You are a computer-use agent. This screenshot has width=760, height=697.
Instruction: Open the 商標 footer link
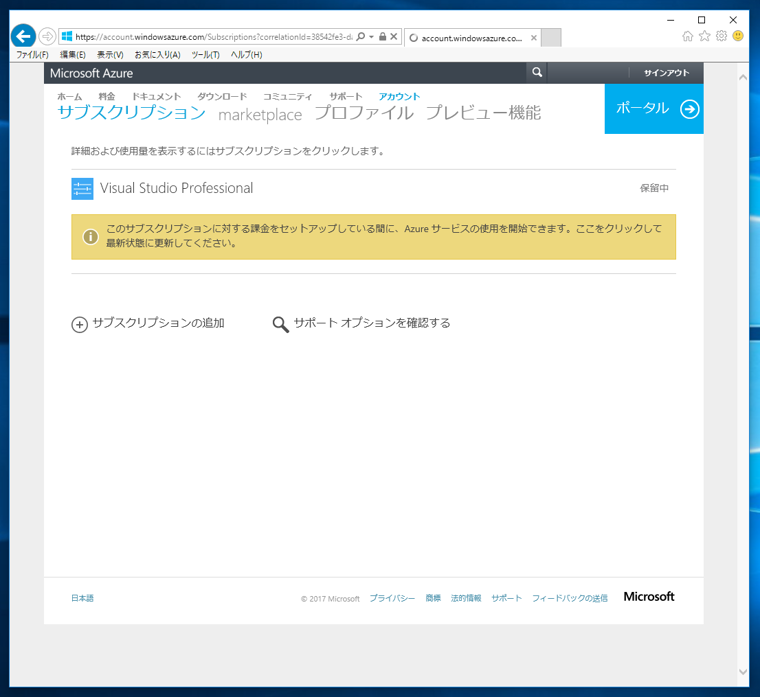[433, 598]
